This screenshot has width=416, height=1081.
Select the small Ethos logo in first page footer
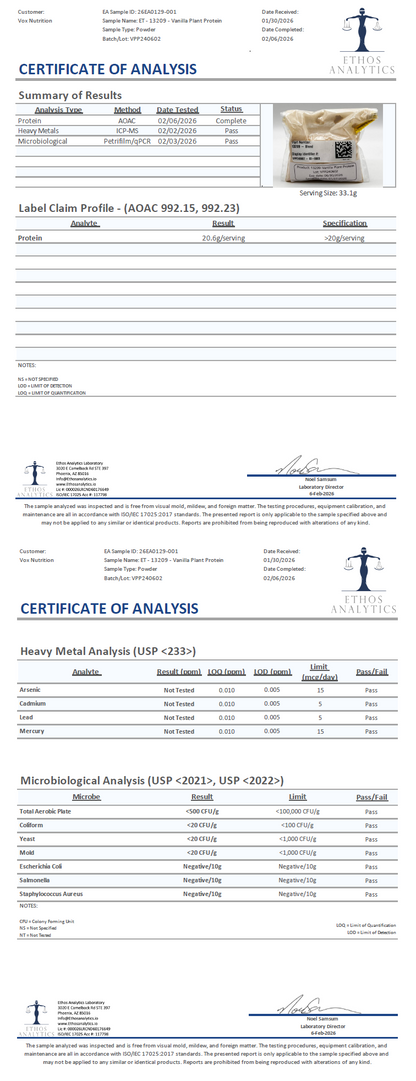pos(34,478)
